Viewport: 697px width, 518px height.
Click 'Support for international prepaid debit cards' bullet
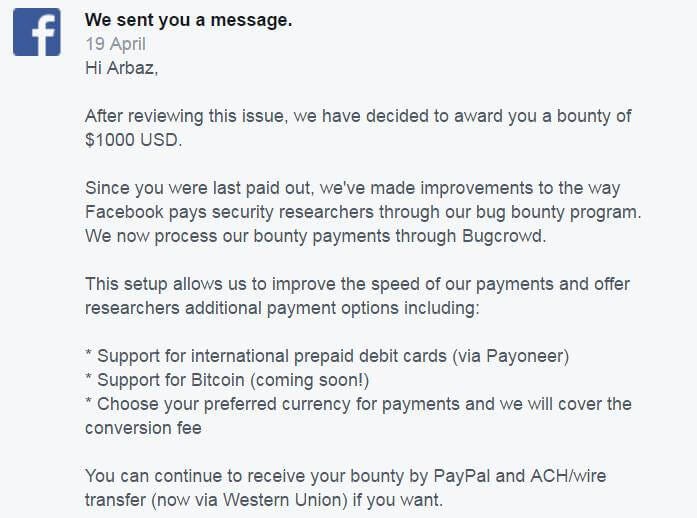327,356
